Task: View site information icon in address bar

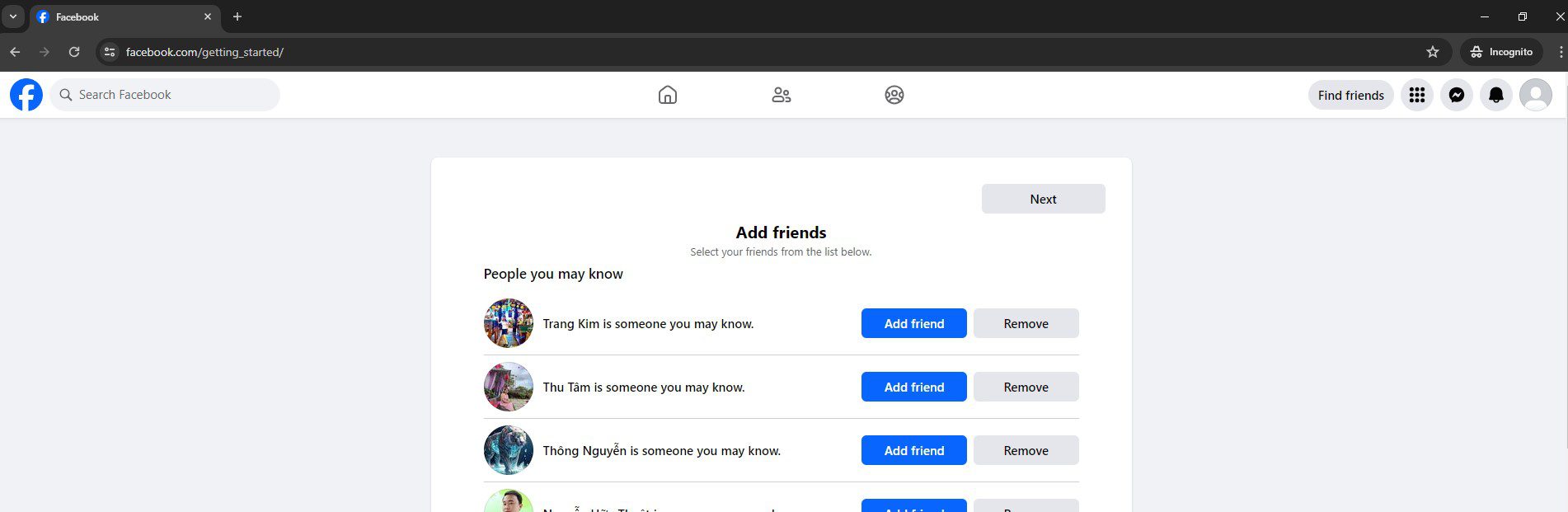Action: [x=110, y=52]
